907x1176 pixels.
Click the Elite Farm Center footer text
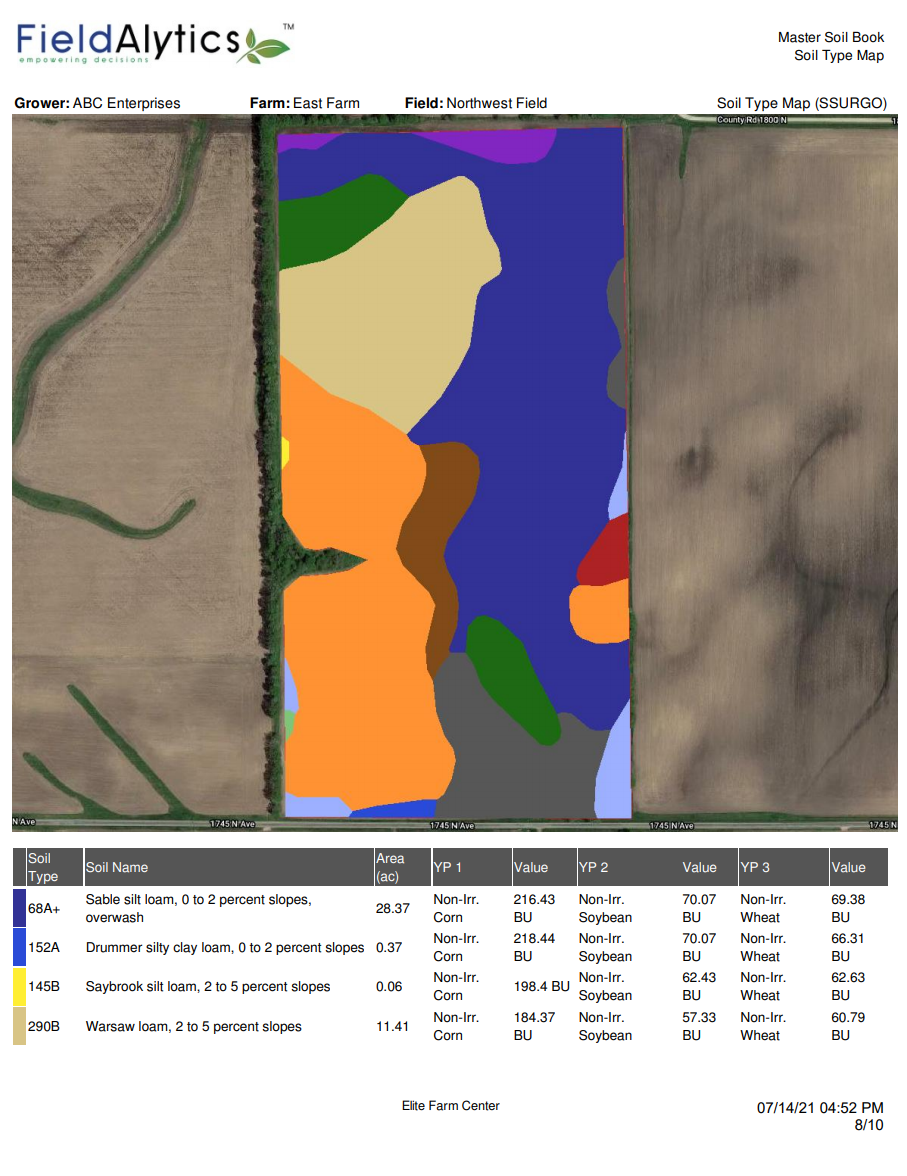[x=451, y=1106]
